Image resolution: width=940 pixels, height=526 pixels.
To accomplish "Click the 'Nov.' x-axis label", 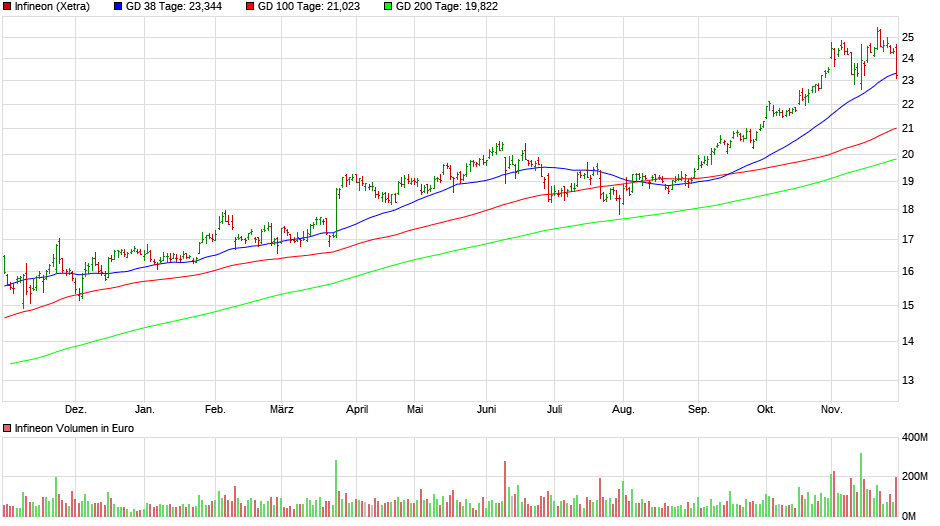I will 831,410.
